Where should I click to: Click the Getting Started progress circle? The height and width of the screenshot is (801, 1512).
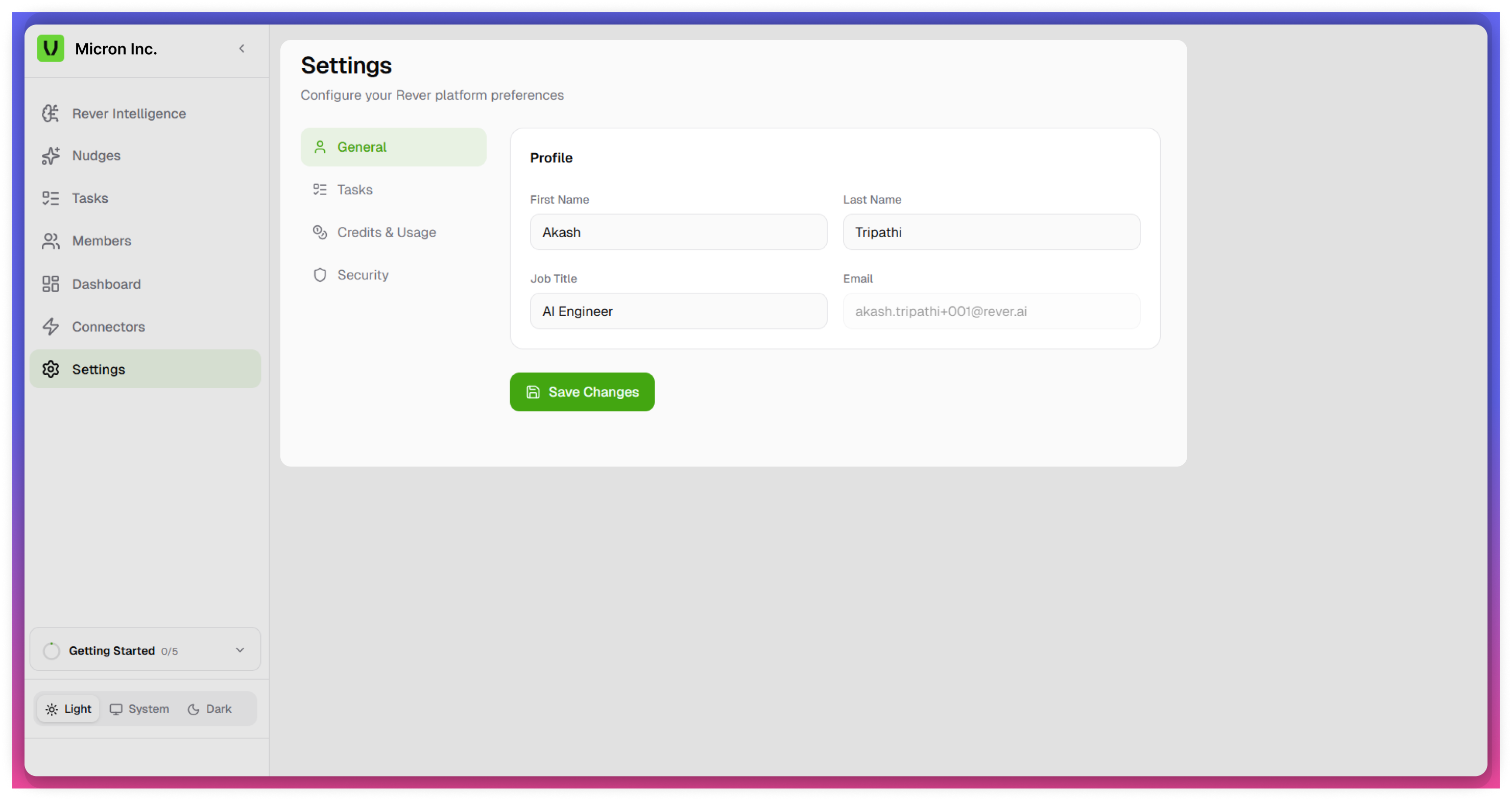(52, 651)
